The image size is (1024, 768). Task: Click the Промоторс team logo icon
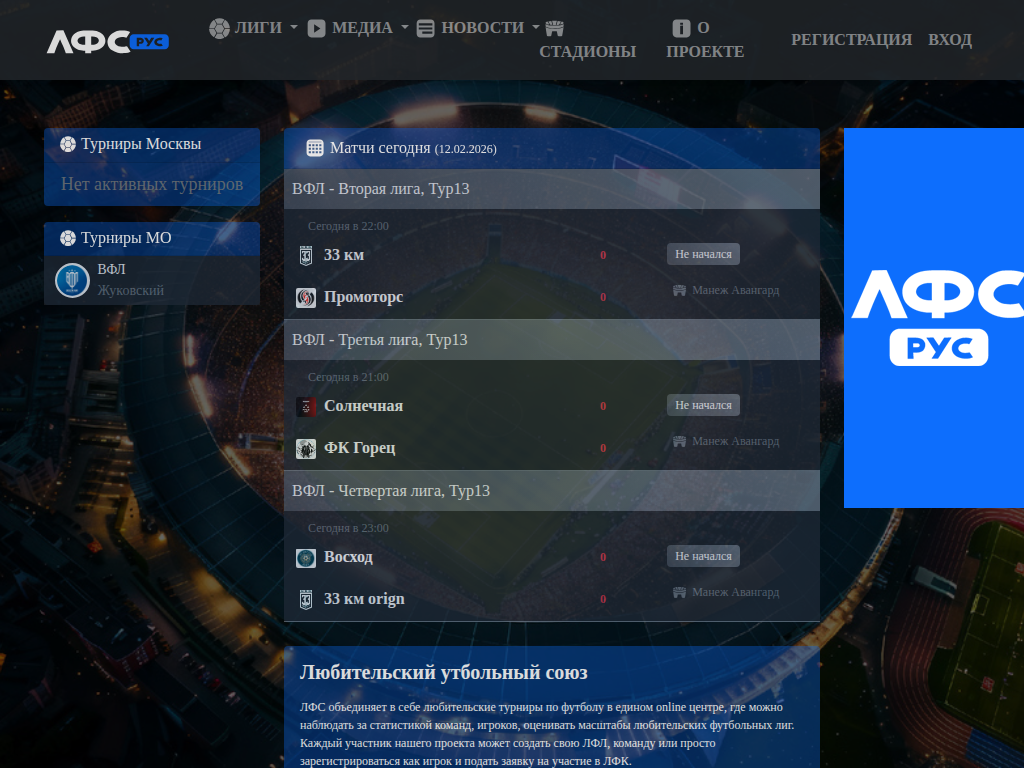(306, 297)
